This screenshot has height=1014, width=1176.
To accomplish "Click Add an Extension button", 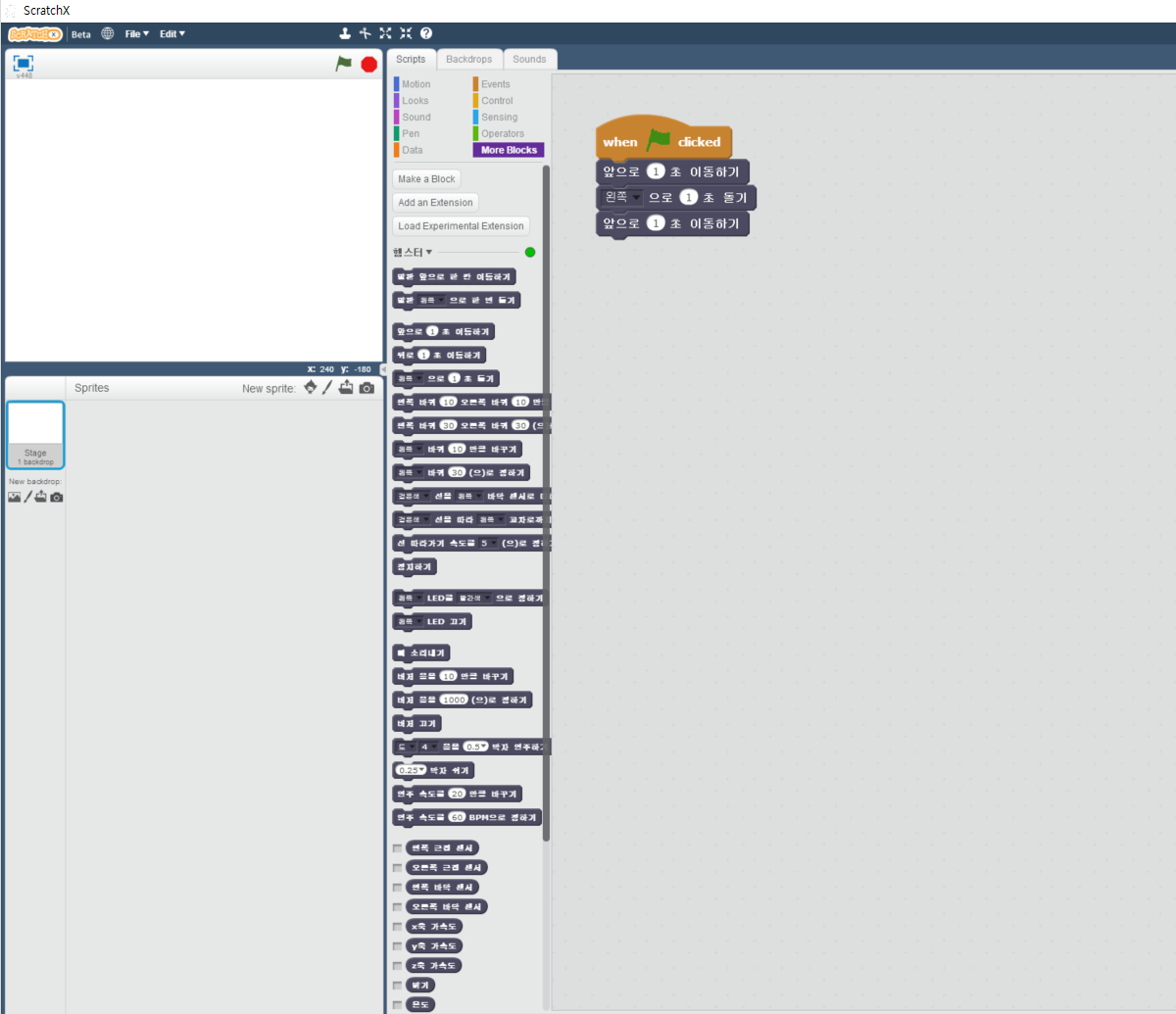I will coord(435,203).
